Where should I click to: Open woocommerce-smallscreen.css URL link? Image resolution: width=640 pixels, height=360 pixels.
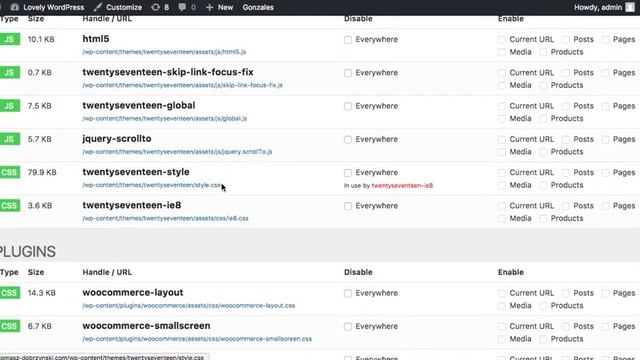click(x=197, y=339)
